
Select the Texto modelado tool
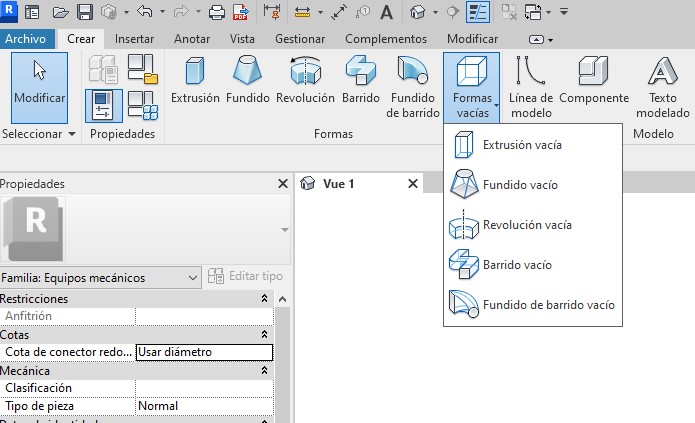click(662, 85)
